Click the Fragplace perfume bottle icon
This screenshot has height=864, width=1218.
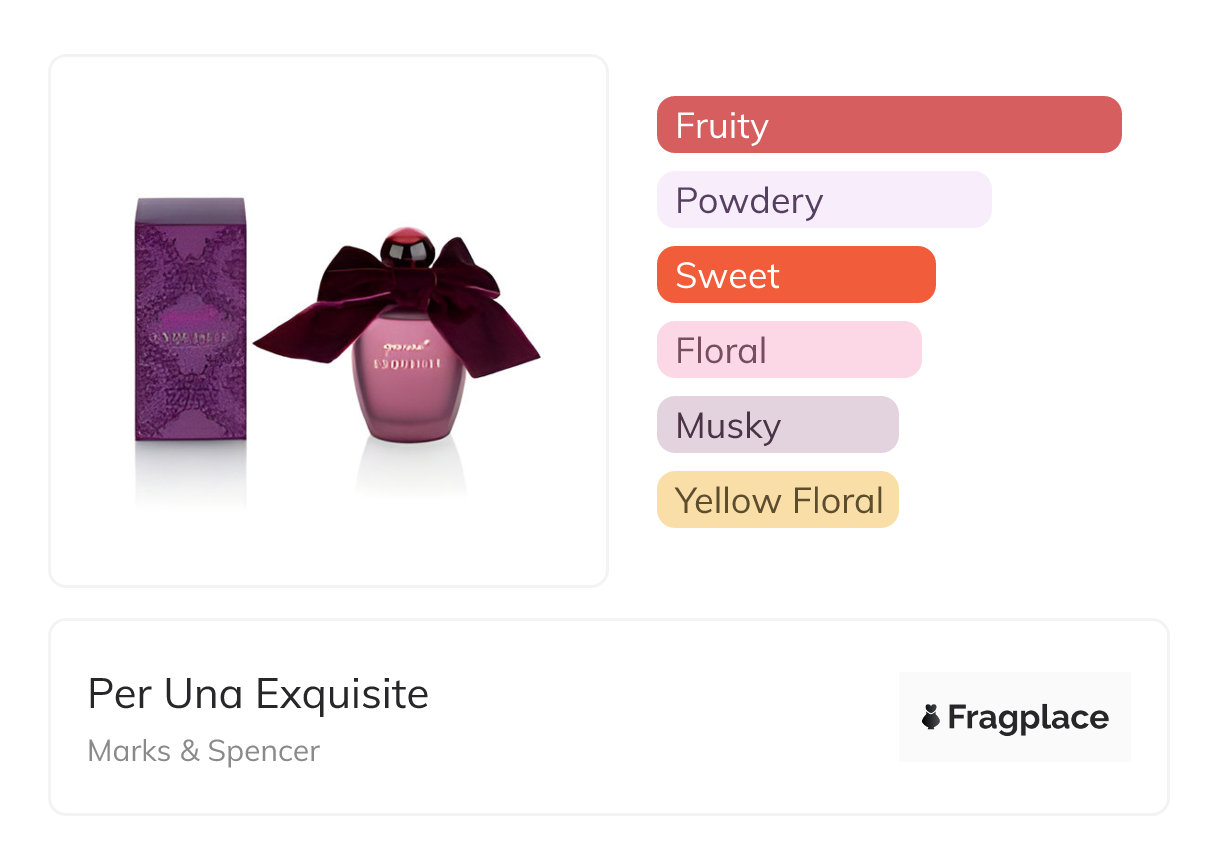(931, 717)
